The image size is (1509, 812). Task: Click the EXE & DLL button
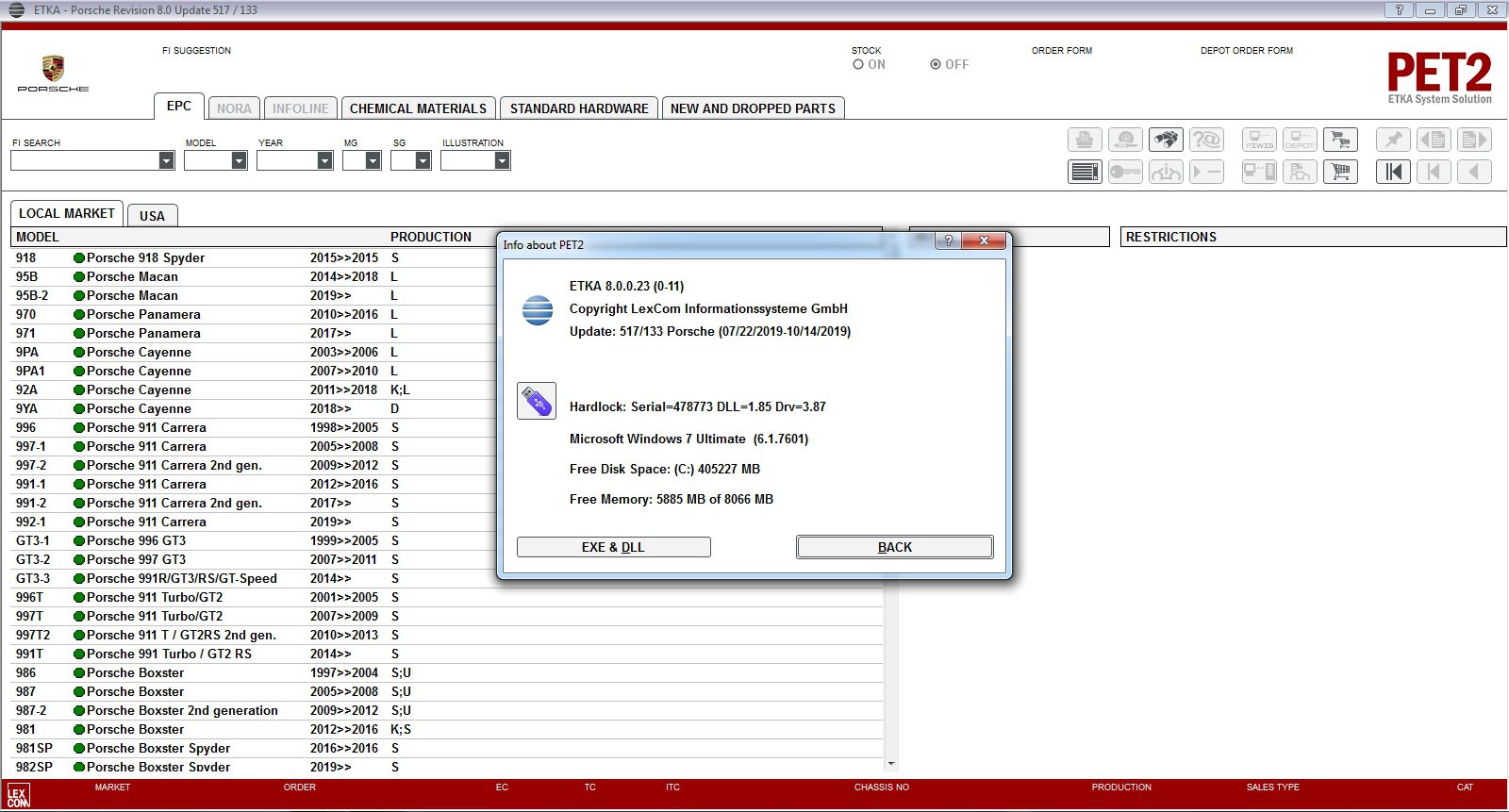coord(614,547)
